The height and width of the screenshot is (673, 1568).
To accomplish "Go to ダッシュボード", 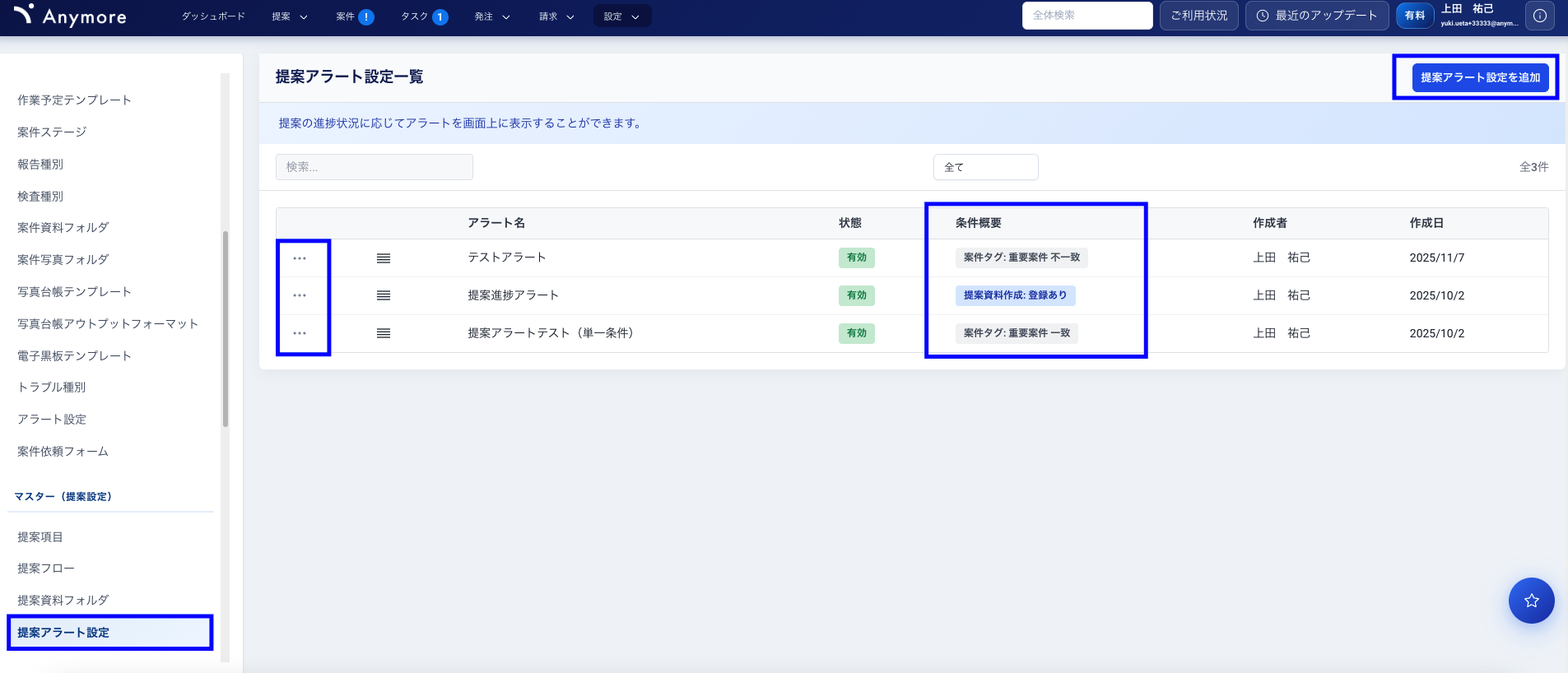I will point(213,16).
